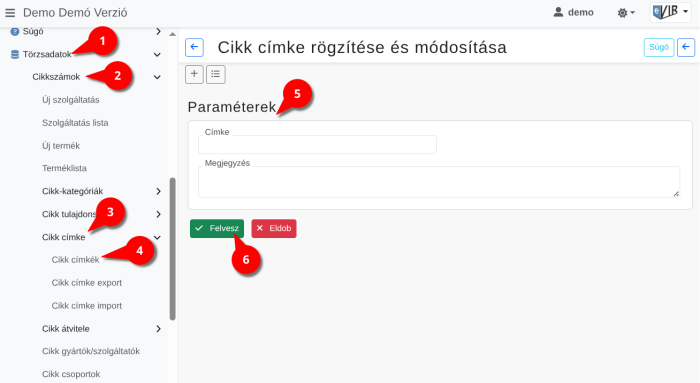The image size is (700, 383).
Task: Open the settings gear dropdown
Action: 626,13
